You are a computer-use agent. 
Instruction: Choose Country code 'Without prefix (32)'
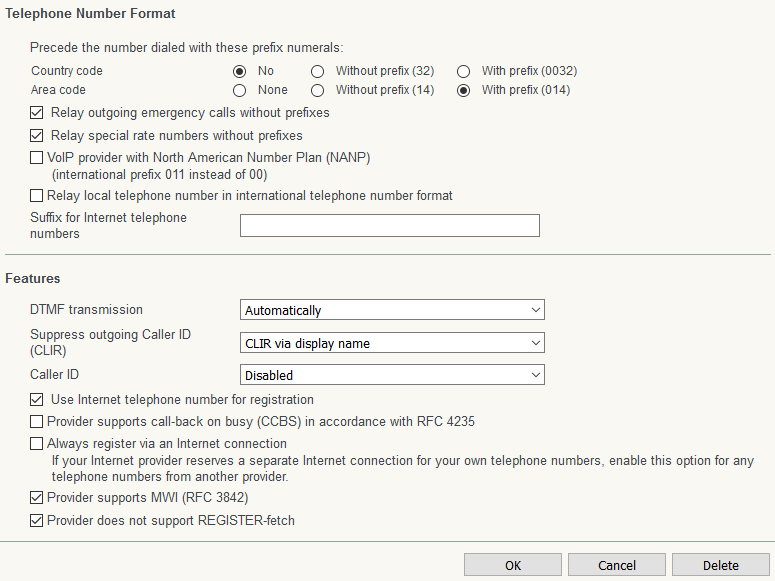pos(317,71)
